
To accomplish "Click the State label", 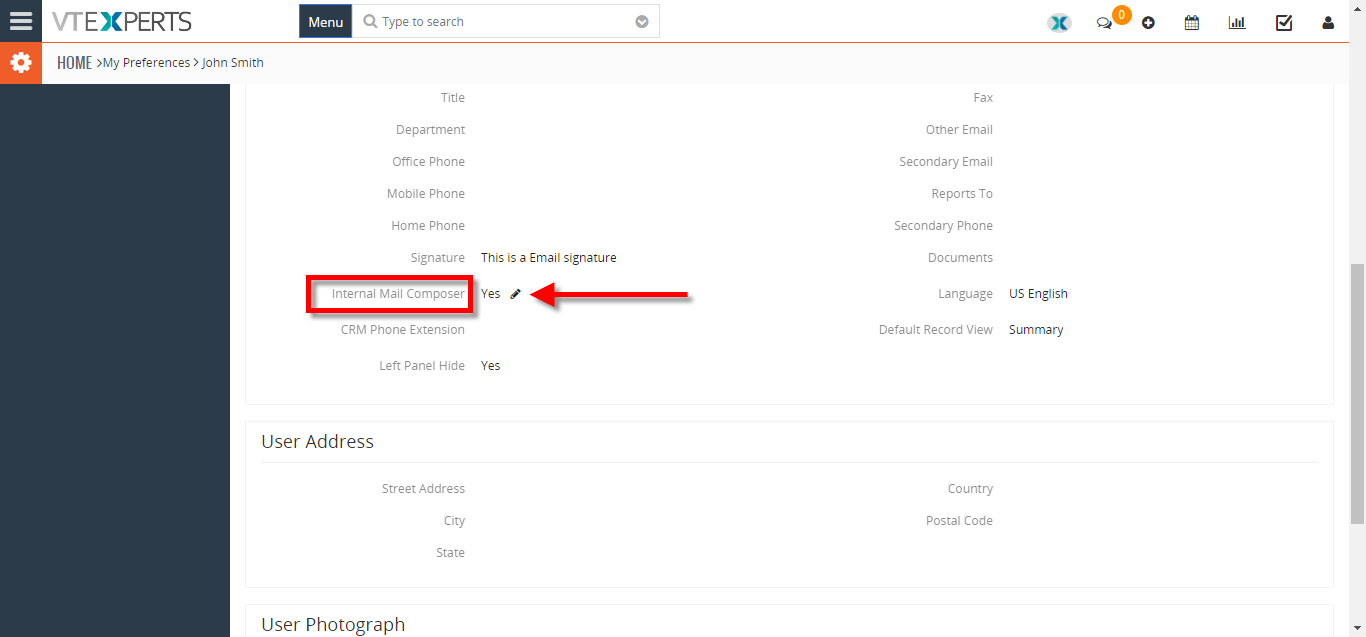I will click(x=450, y=553).
